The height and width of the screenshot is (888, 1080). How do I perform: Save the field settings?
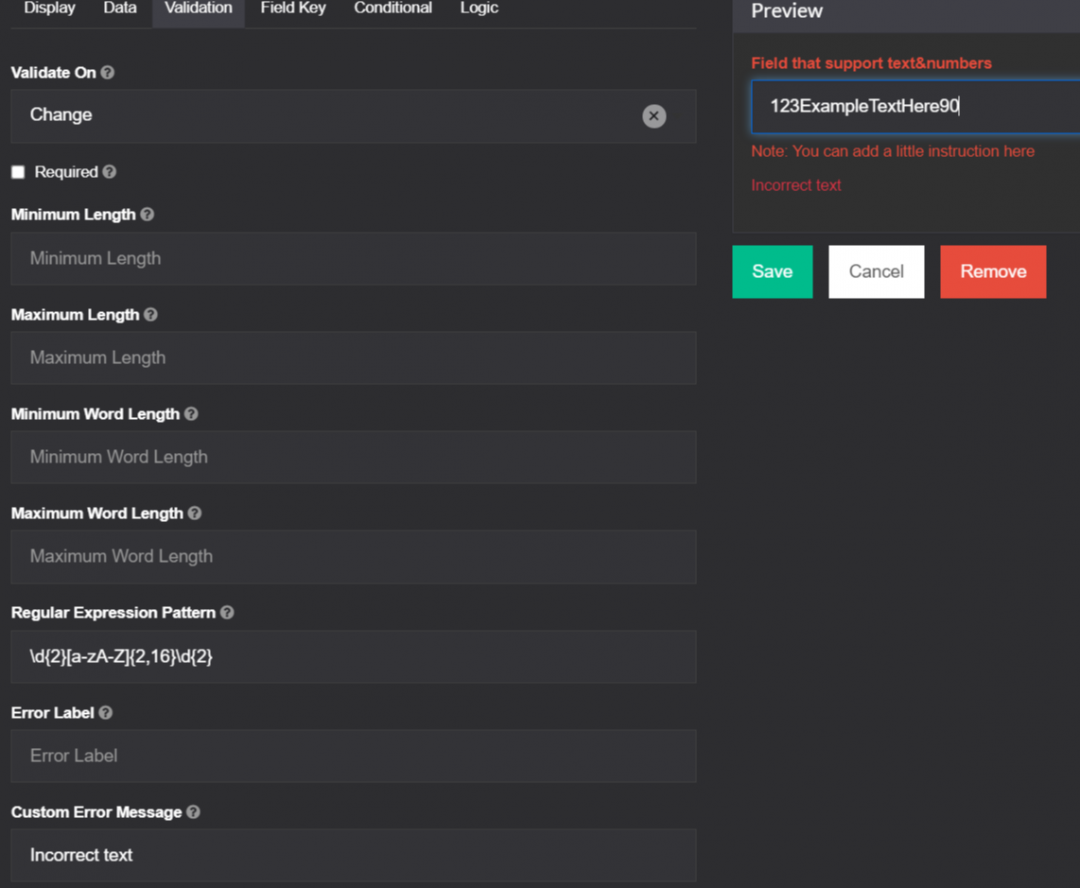pos(772,271)
